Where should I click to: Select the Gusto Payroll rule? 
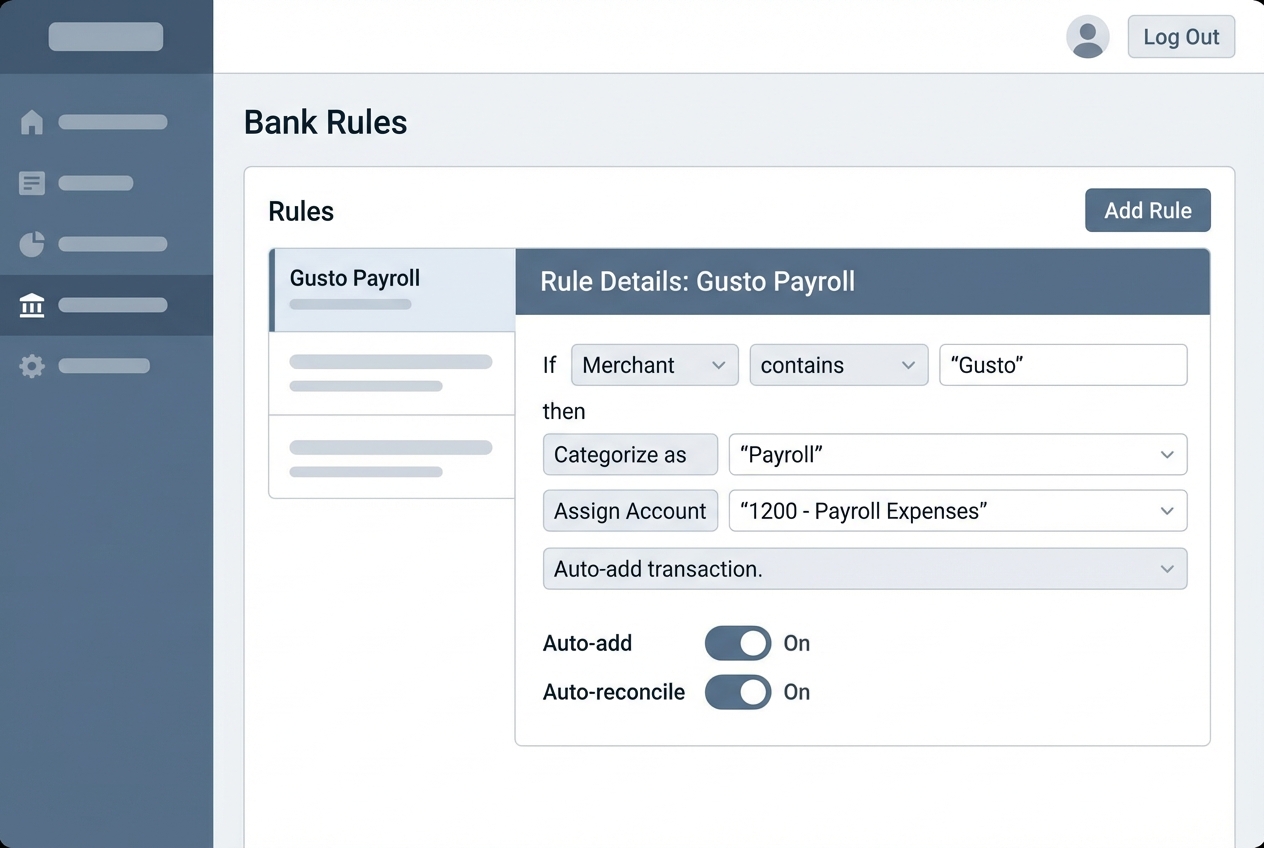point(391,285)
